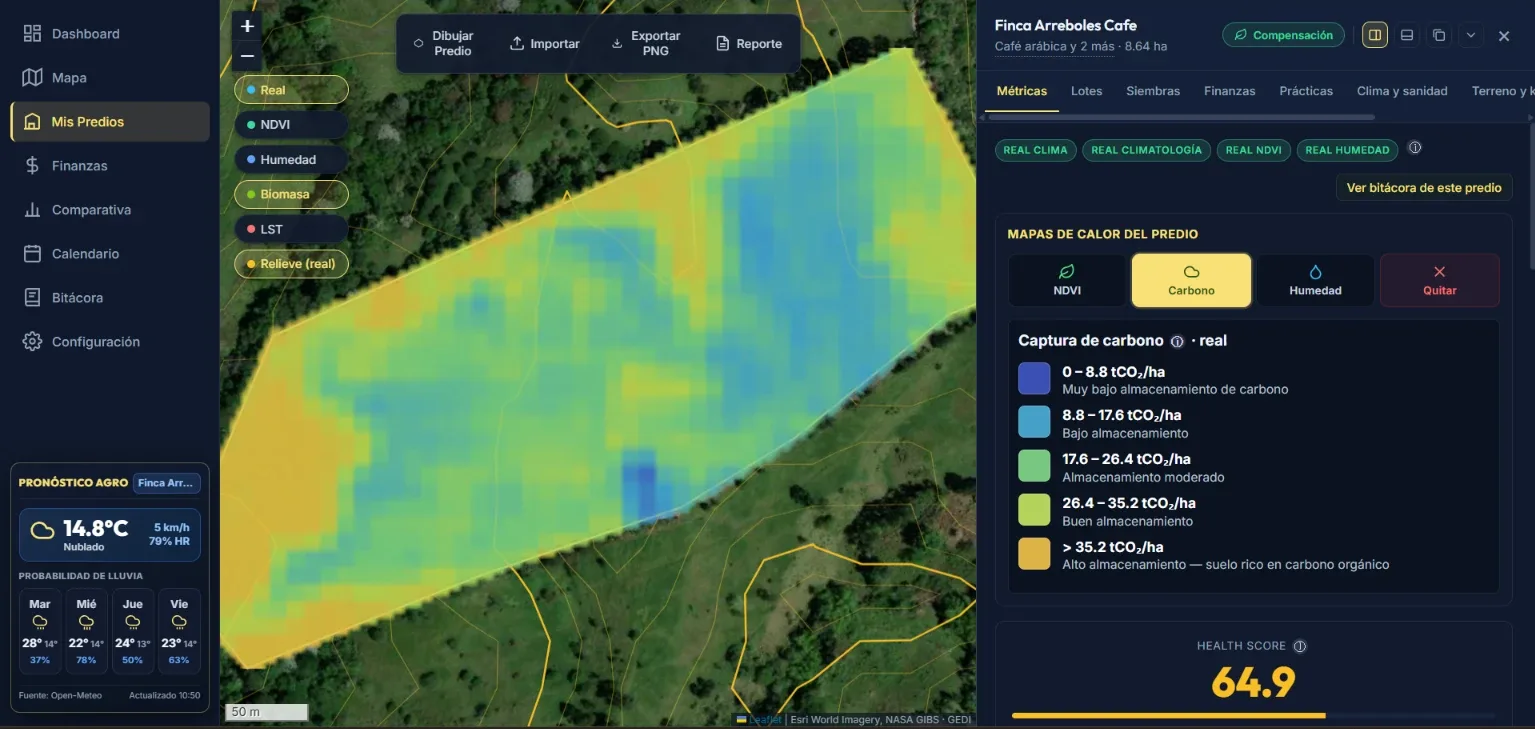
Task: Click Quitar to remove heat map
Action: tap(1439, 280)
